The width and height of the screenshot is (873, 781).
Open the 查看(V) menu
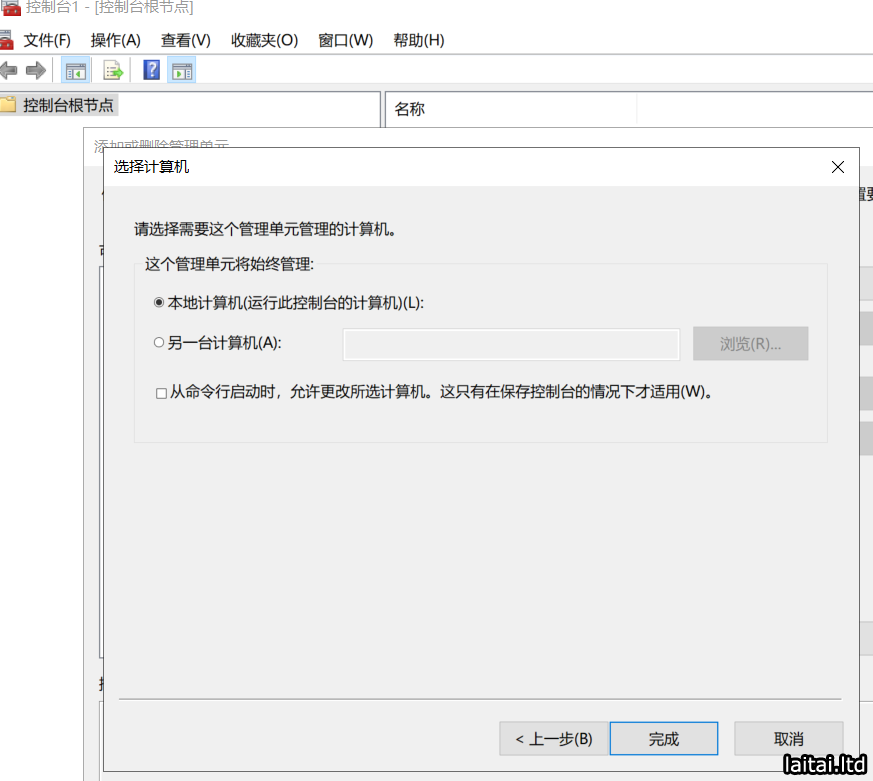(x=186, y=40)
